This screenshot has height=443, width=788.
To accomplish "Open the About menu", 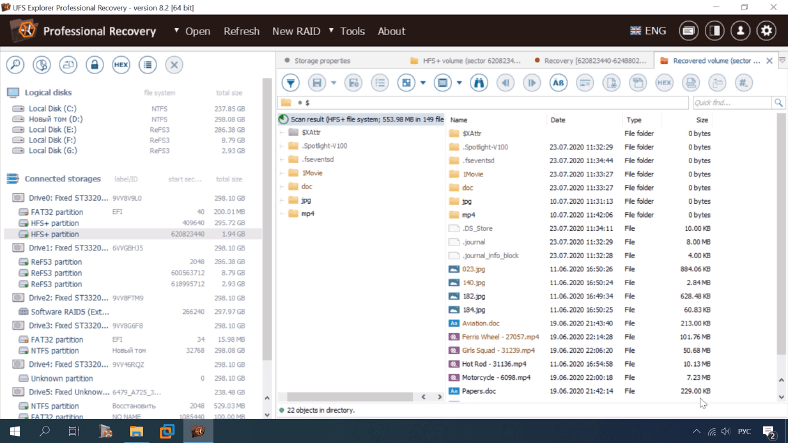I will click(391, 31).
